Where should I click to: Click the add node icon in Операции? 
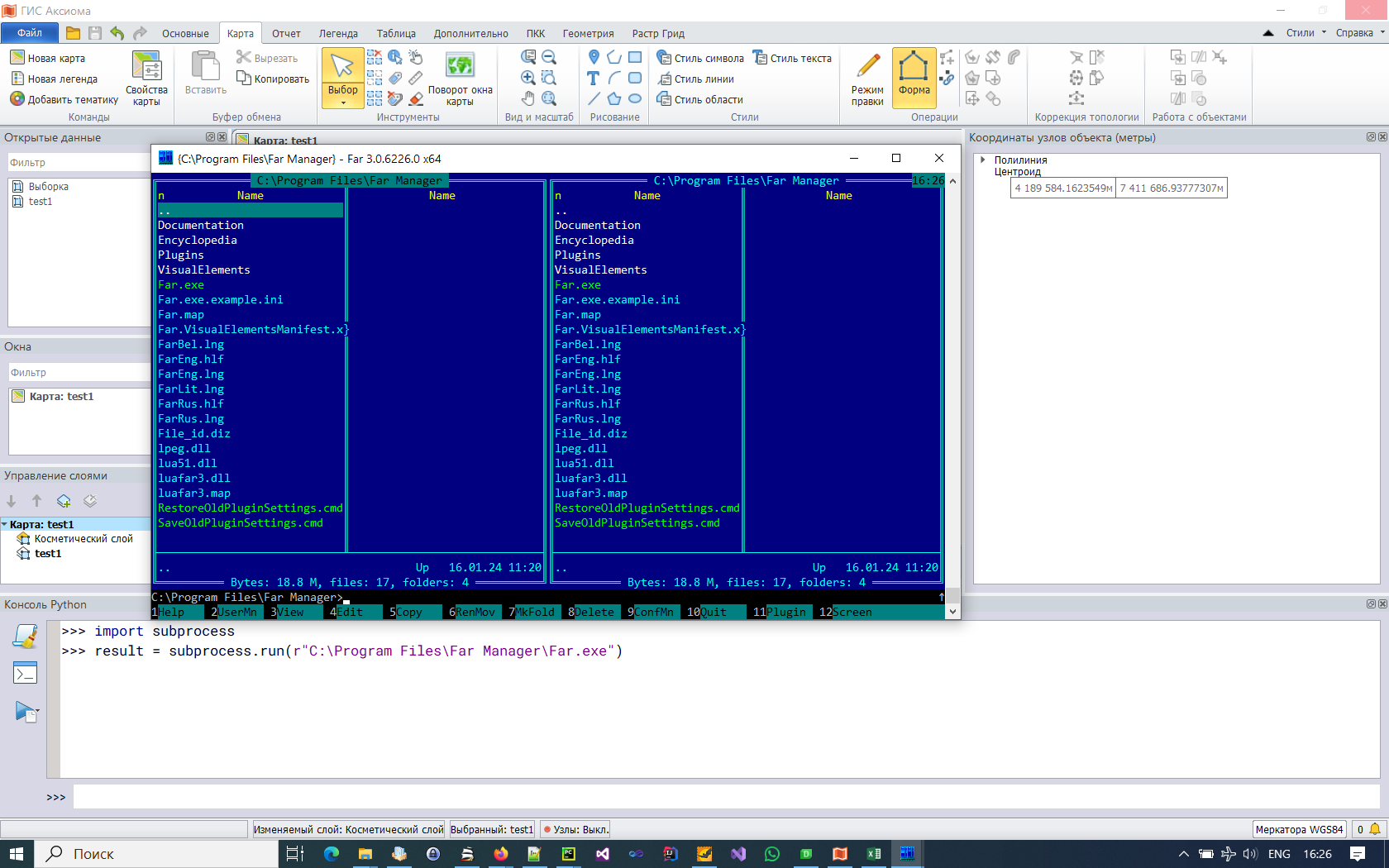tap(947, 57)
